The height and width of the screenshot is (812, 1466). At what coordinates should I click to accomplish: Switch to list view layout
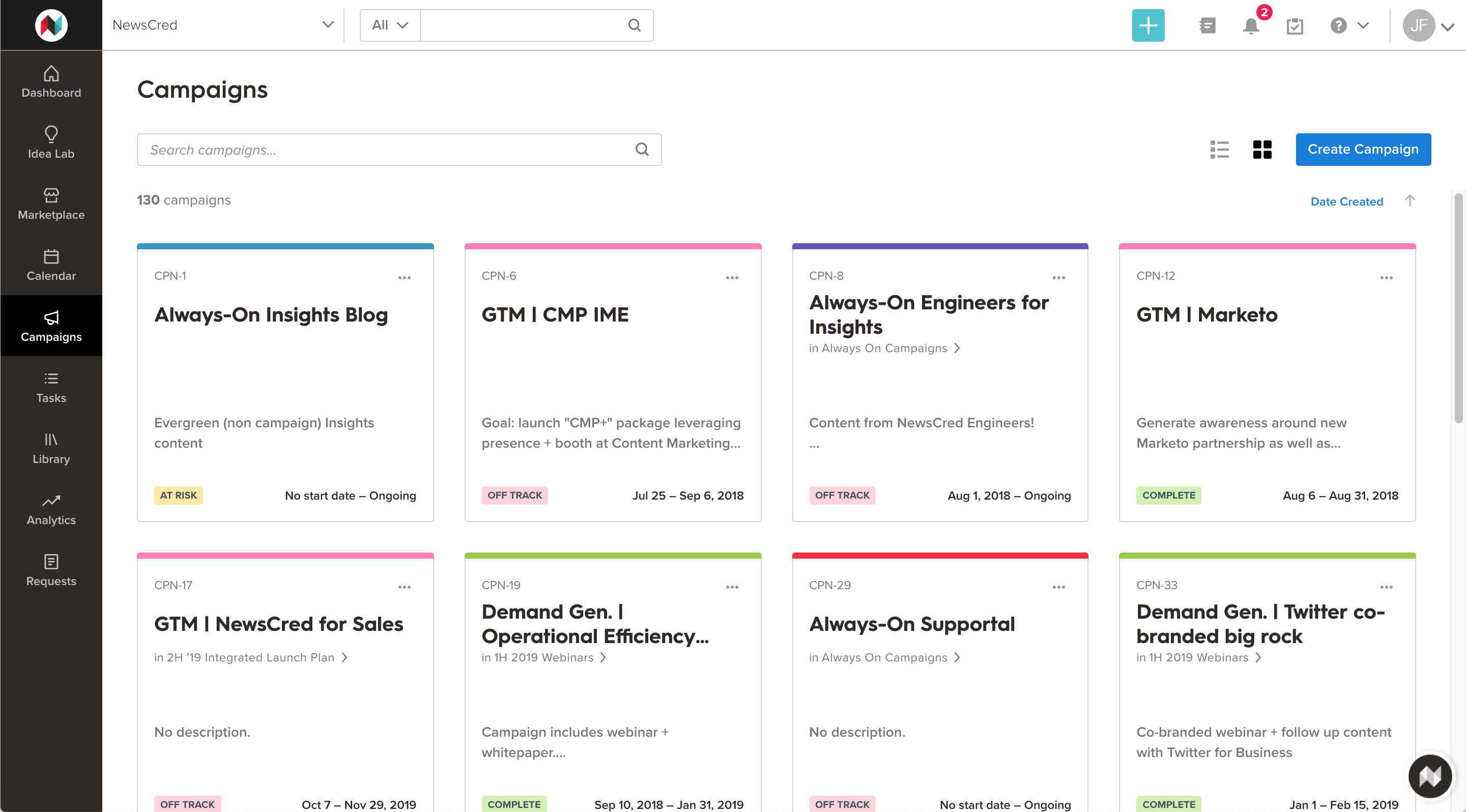coord(1219,150)
